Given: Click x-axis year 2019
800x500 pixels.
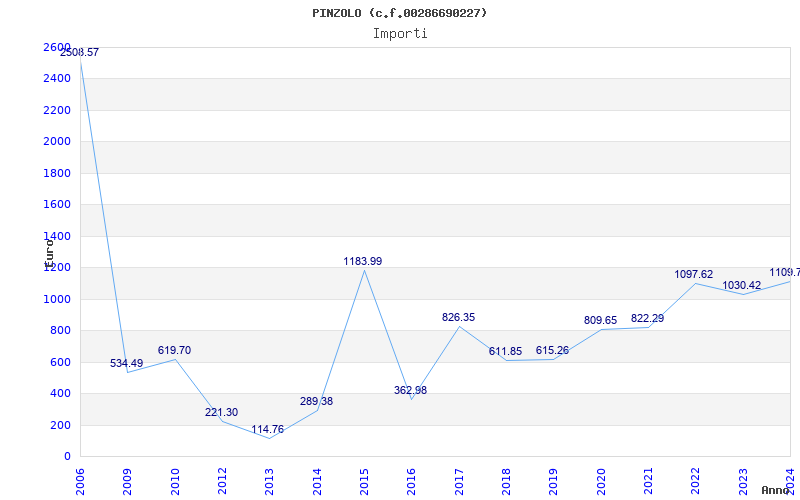Looking at the screenshot, I should (x=553, y=482).
